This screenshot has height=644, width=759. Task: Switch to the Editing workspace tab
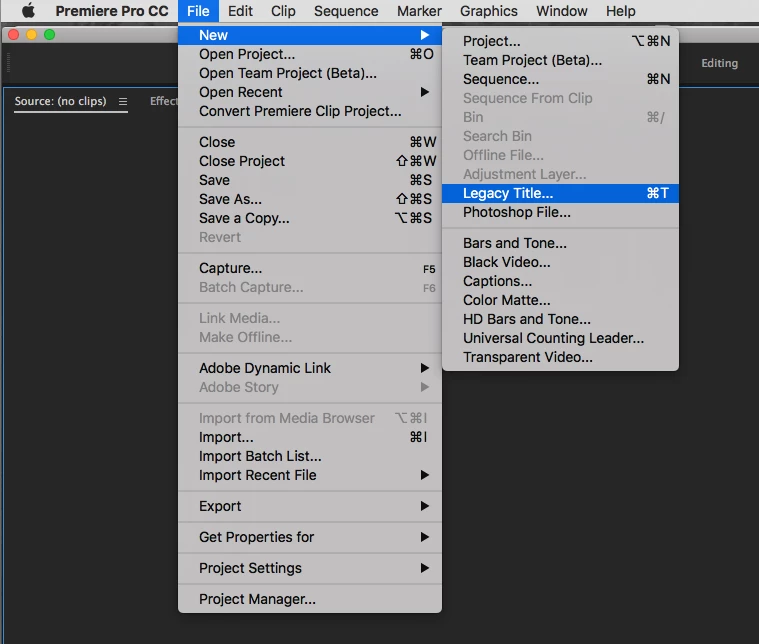719,63
